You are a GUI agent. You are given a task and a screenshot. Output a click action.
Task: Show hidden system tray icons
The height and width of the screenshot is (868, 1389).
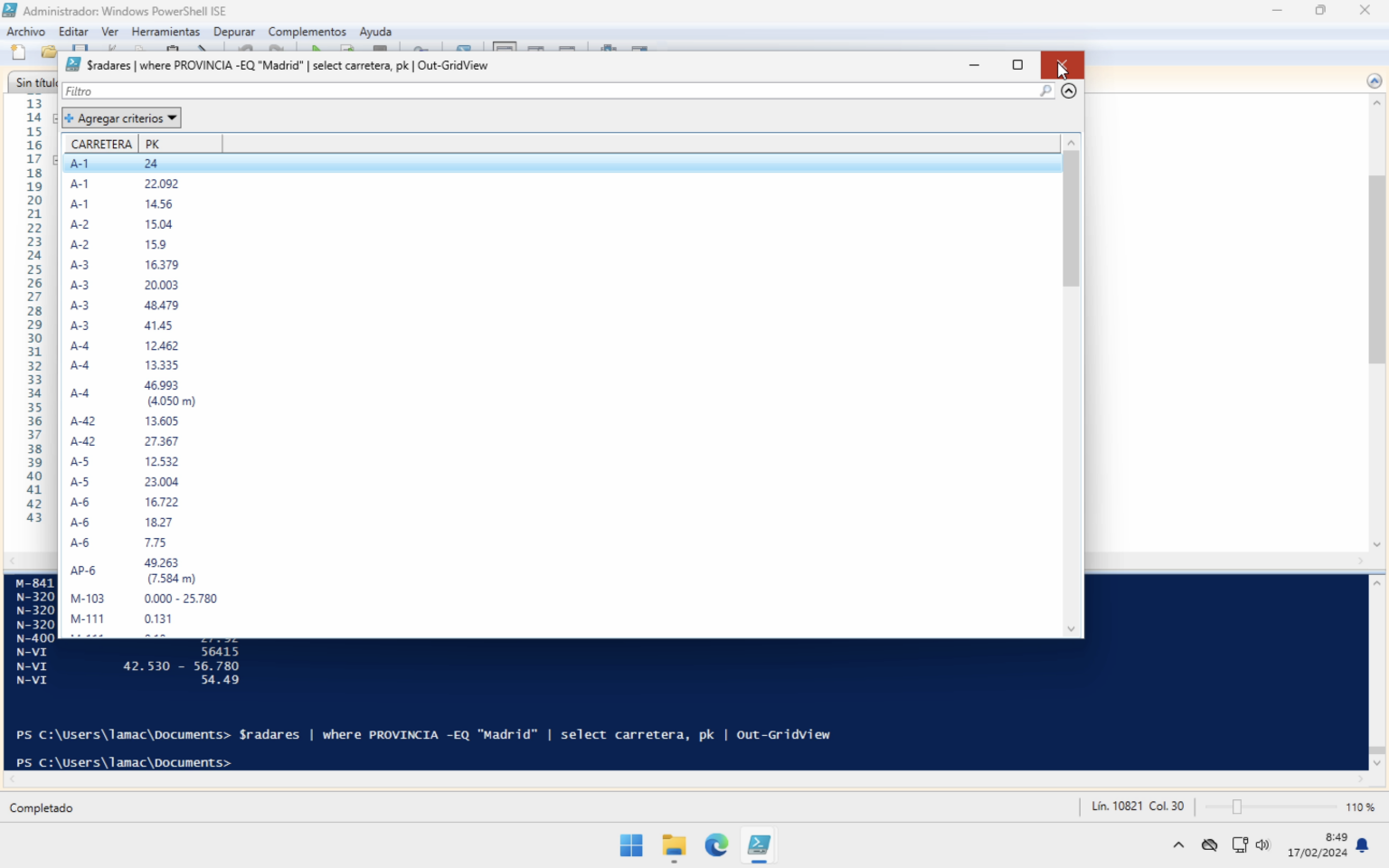coord(1178,844)
